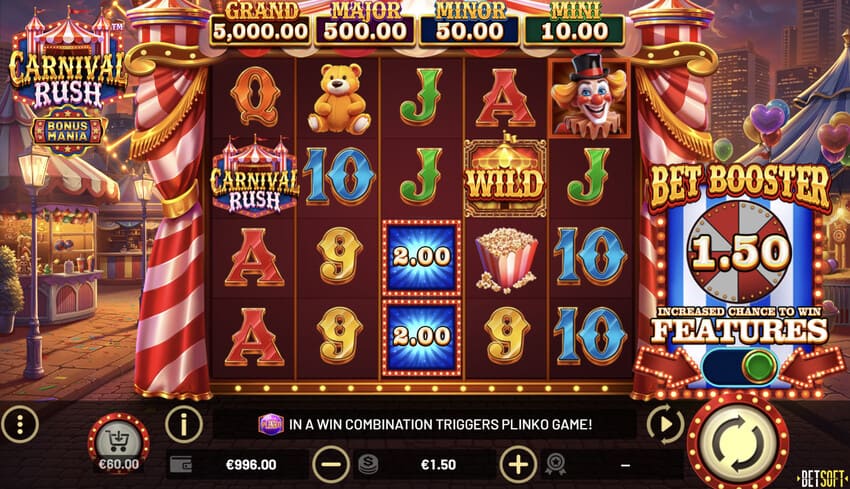Screen dimensions: 850x489
Task: Click the wallet balance icon
Action: point(181,465)
